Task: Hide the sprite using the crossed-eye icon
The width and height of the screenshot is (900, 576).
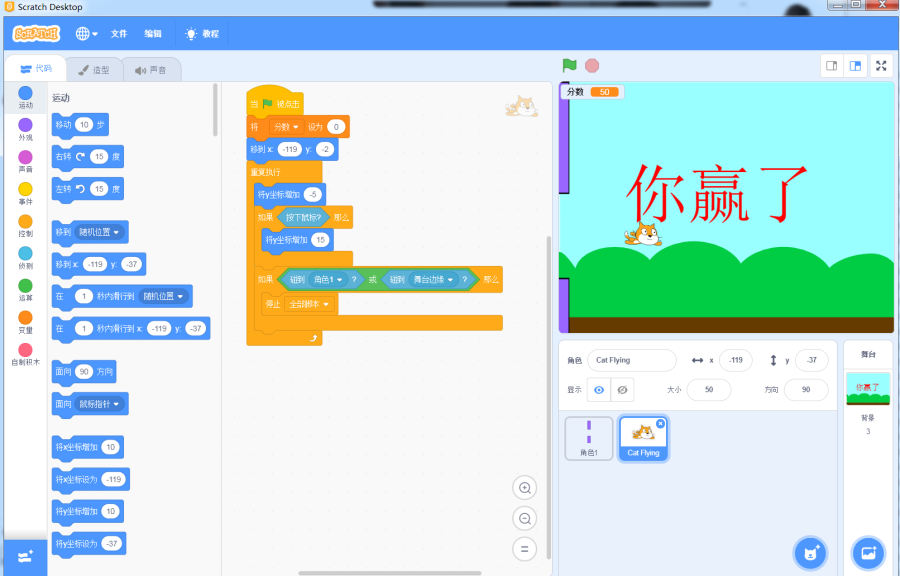Action: [622, 390]
